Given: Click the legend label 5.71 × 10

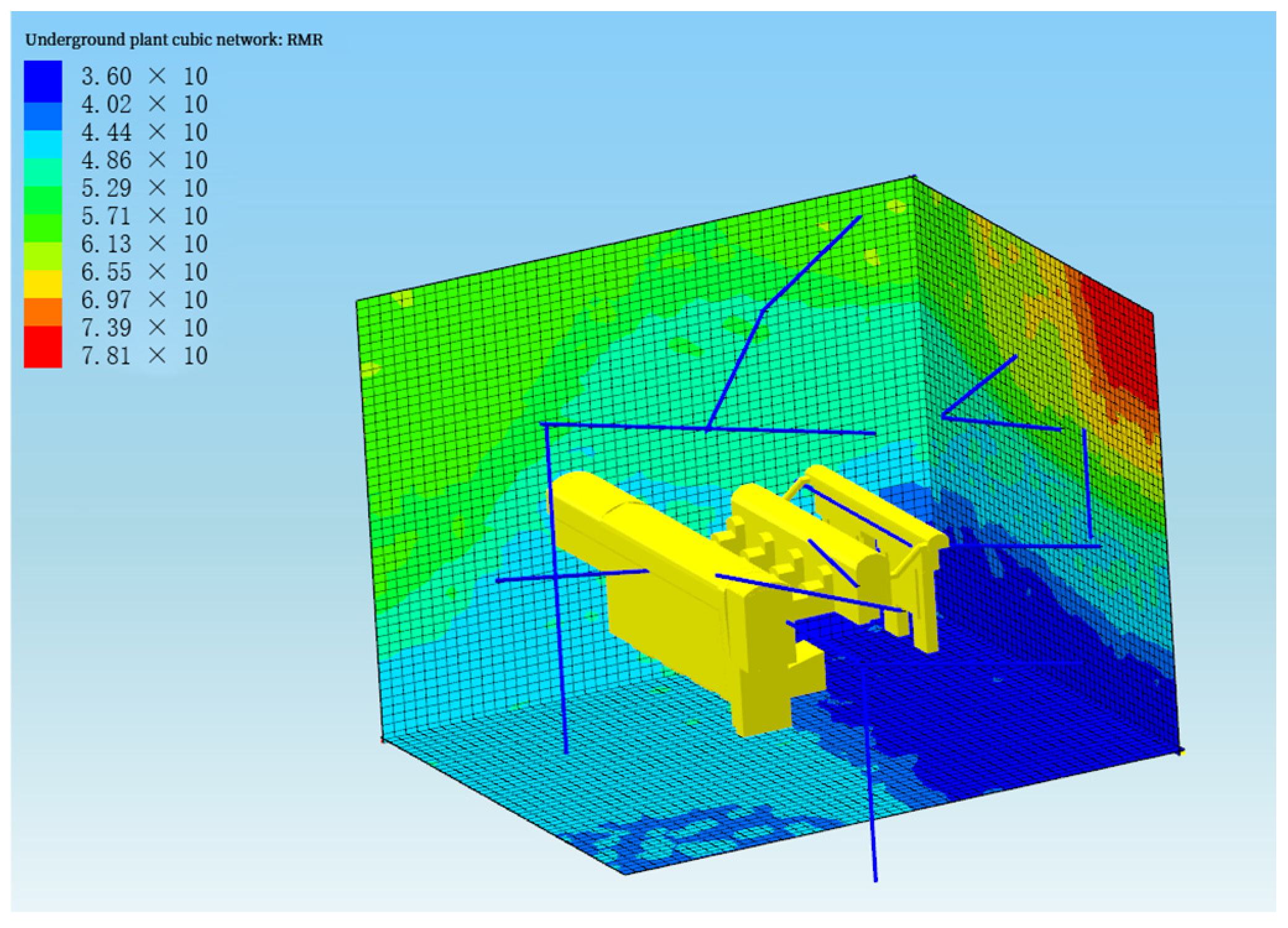Looking at the screenshot, I should (144, 216).
